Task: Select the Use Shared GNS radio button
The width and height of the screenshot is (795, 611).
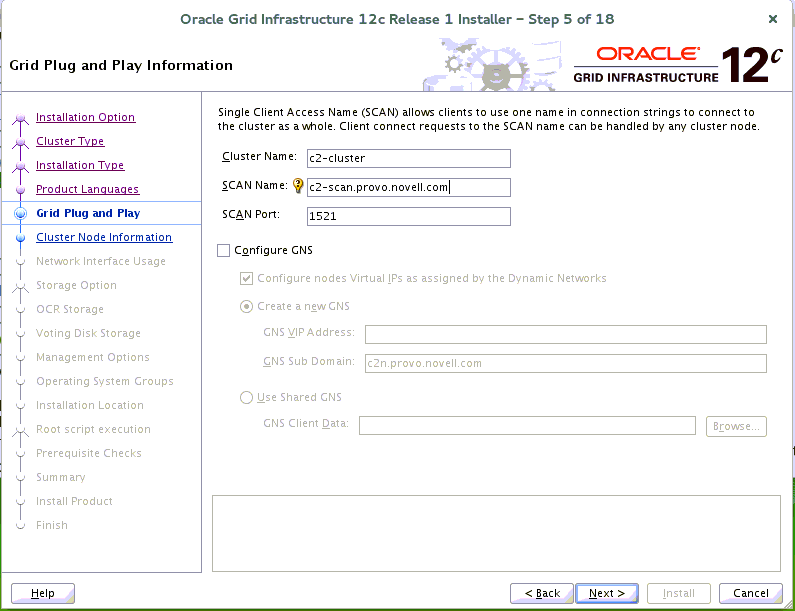Action: (246, 397)
